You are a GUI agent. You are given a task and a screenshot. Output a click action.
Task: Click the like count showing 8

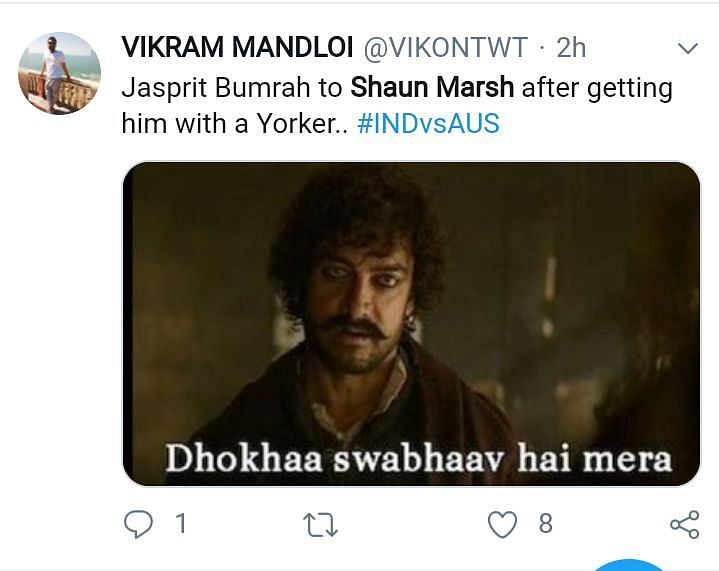[545, 523]
